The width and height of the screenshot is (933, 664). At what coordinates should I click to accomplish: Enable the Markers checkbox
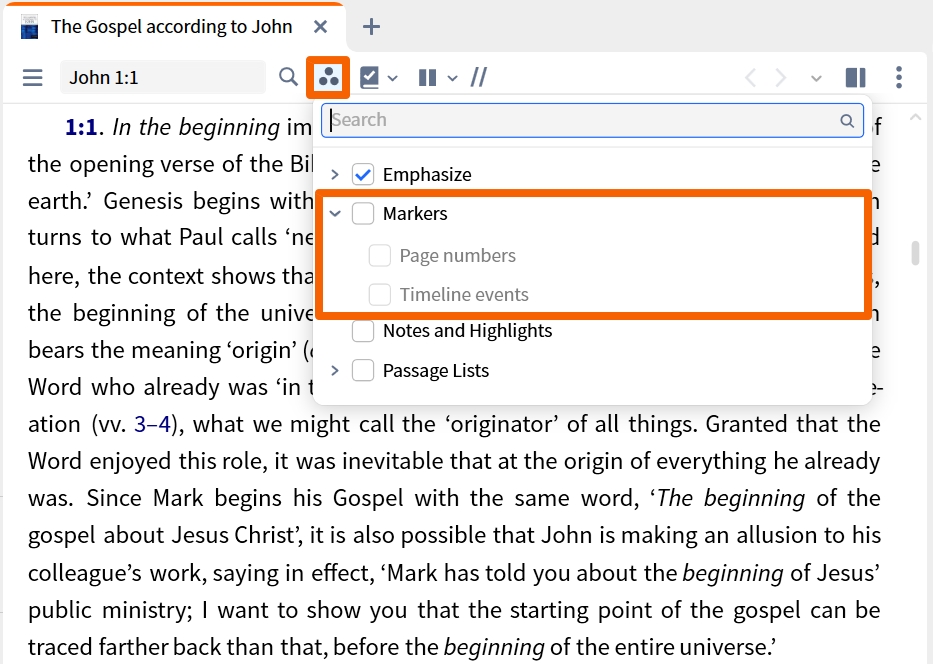[x=363, y=213]
